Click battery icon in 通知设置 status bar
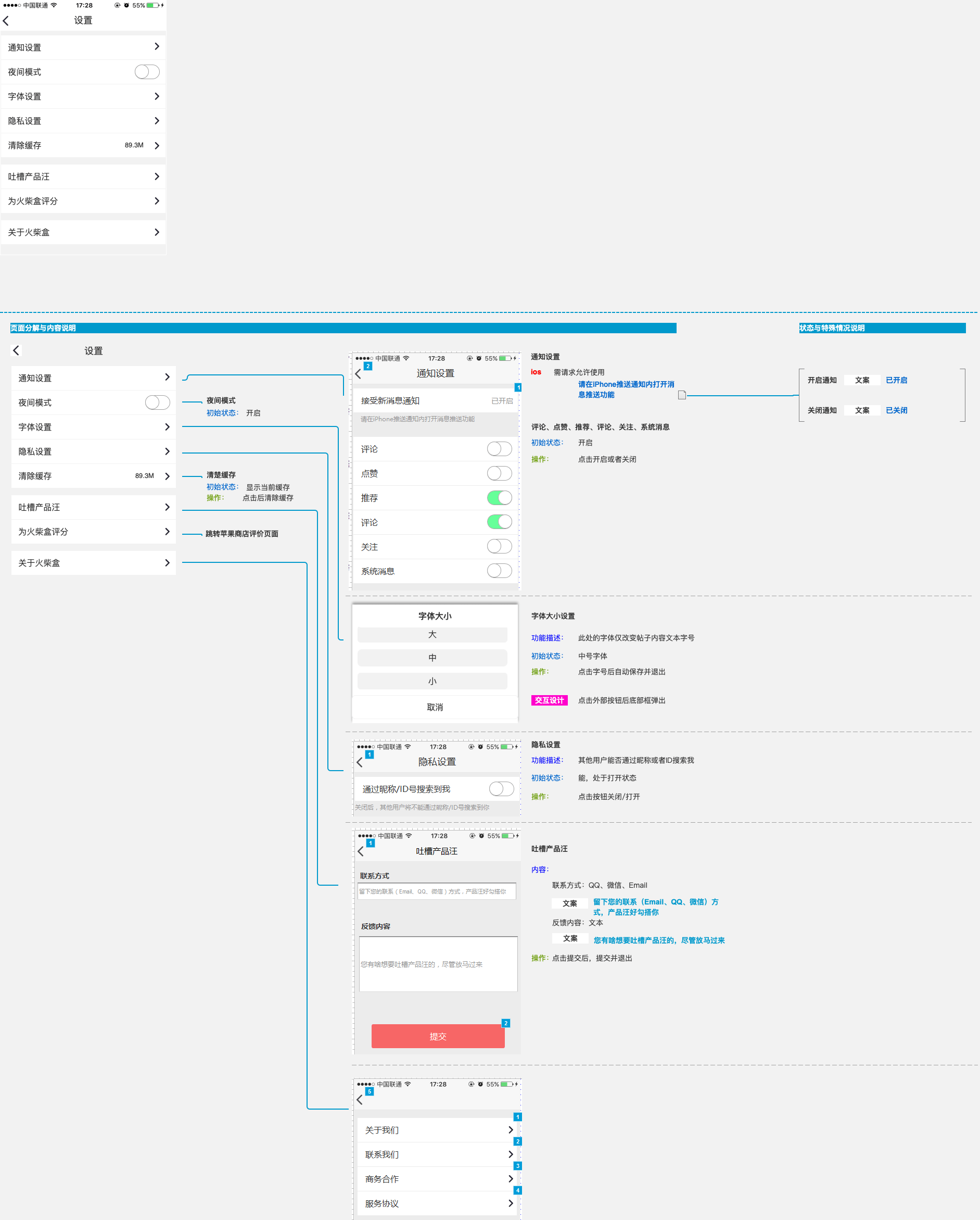This screenshot has width=980, height=1220. [505, 358]
